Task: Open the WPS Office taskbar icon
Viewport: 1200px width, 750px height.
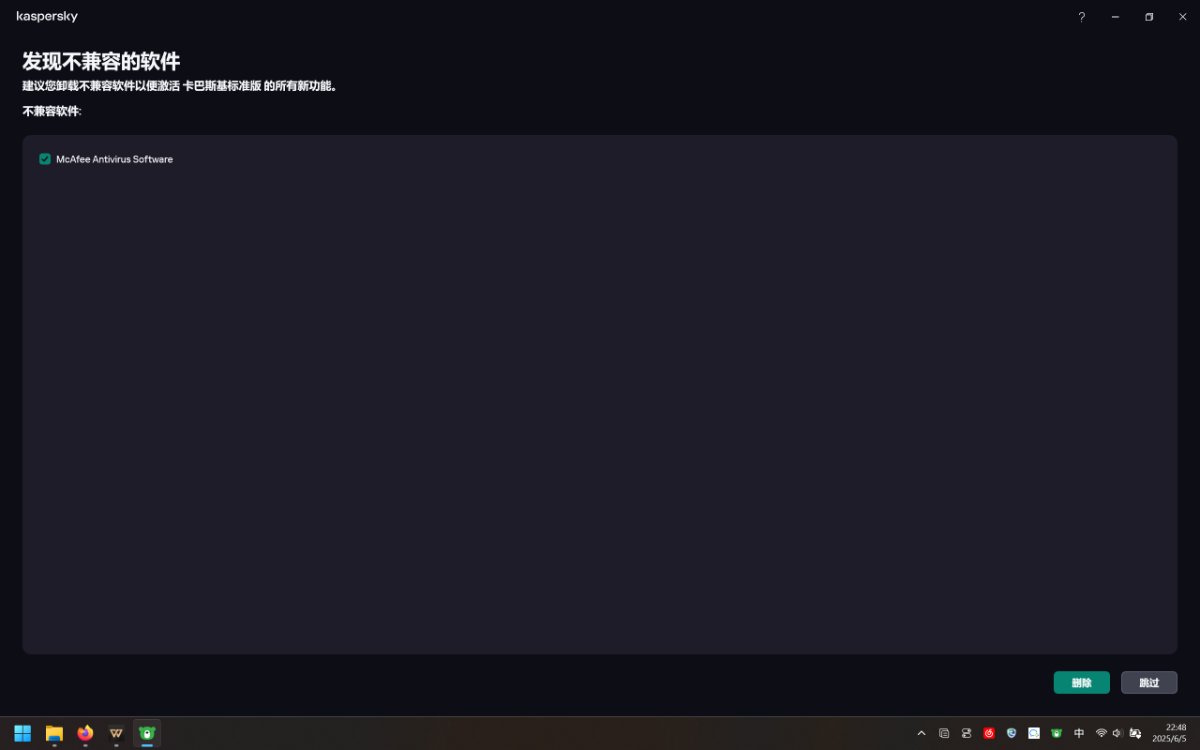Action: coord(116,733)
